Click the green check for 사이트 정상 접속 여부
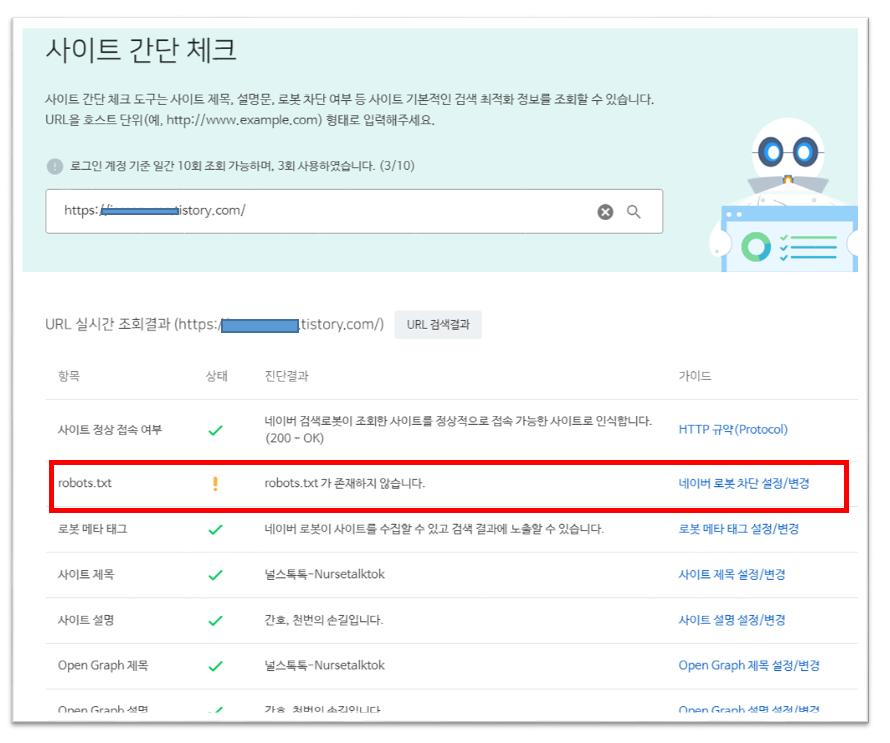This screenshot has height=743, width=890. click(215, 430)
